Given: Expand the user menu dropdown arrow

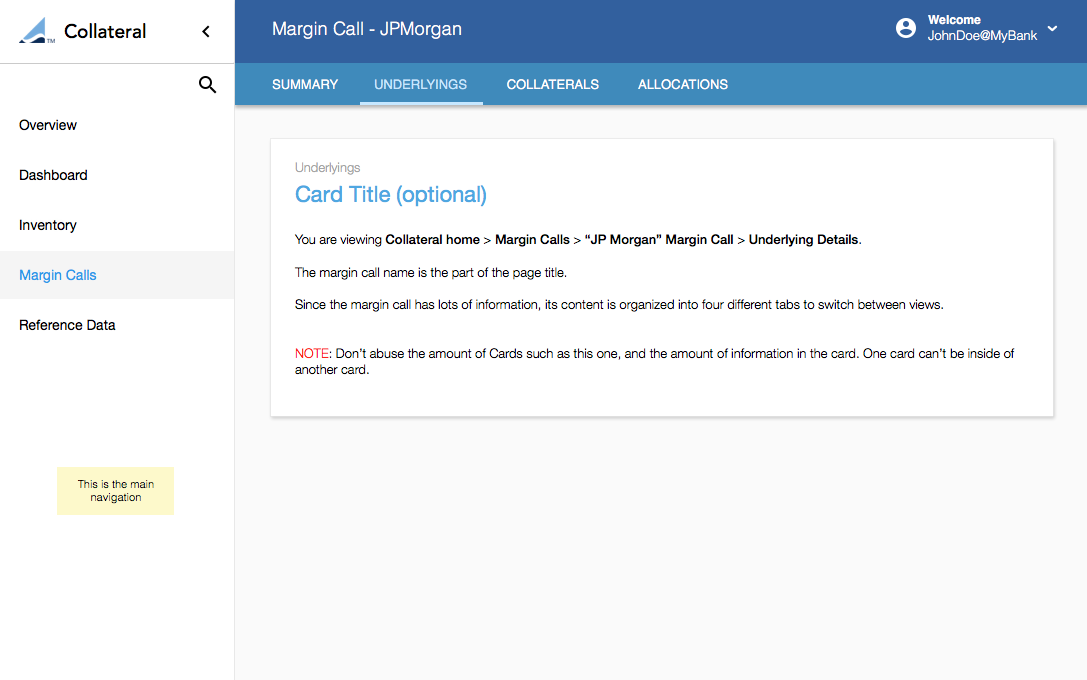Looking at the screenshot, I should coord(1052,29).
